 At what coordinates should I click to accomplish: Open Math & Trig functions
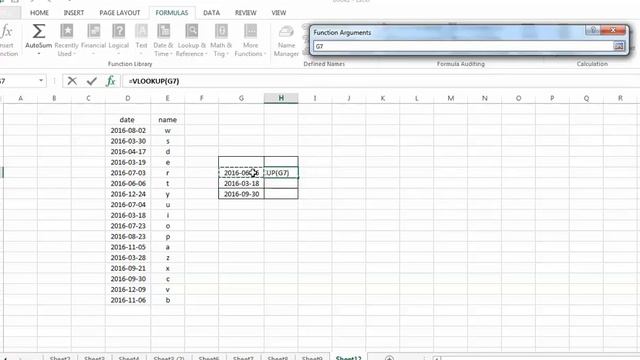(221, 40)
